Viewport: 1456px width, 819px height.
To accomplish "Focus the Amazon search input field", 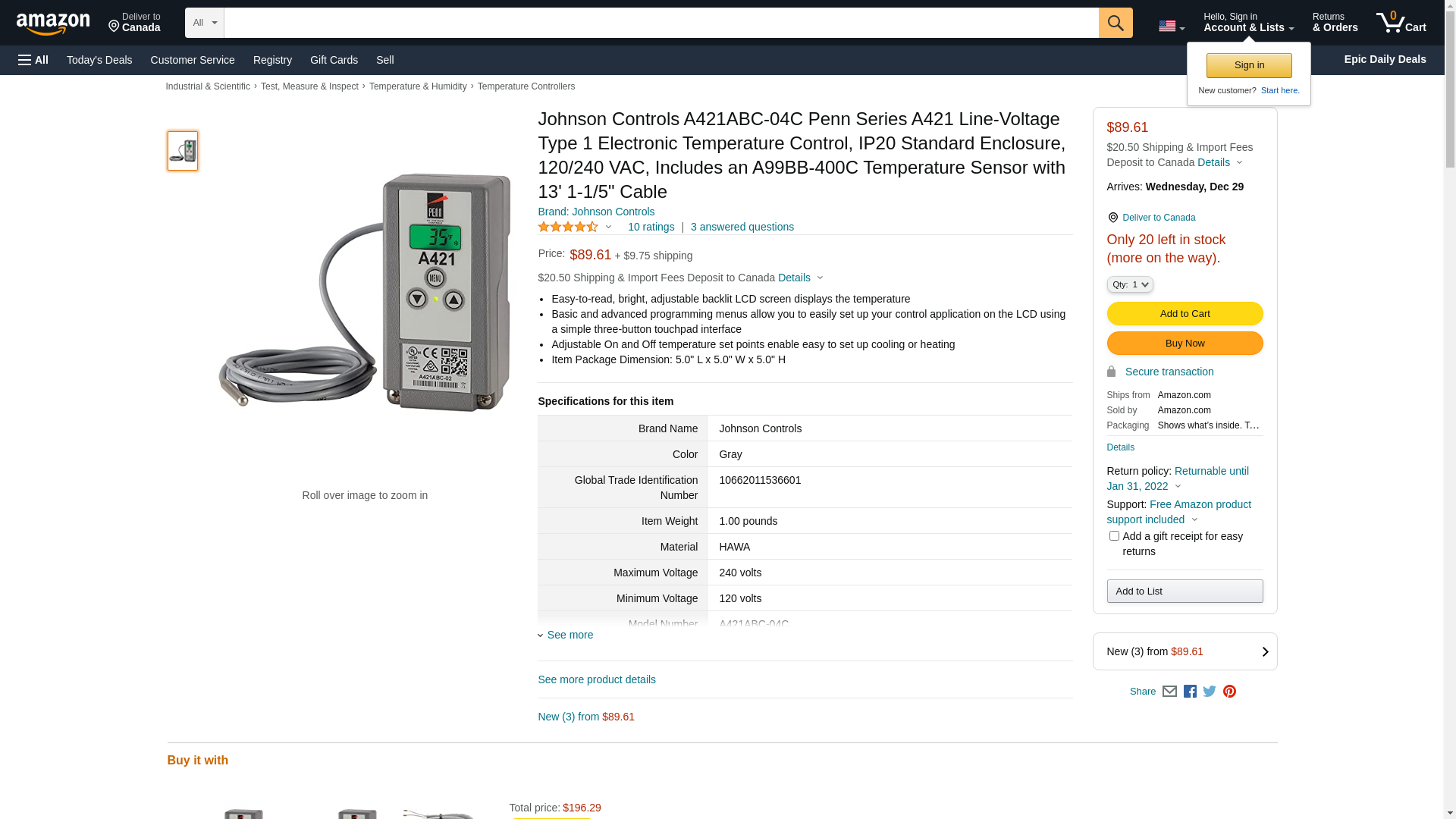I will (661, 23).
